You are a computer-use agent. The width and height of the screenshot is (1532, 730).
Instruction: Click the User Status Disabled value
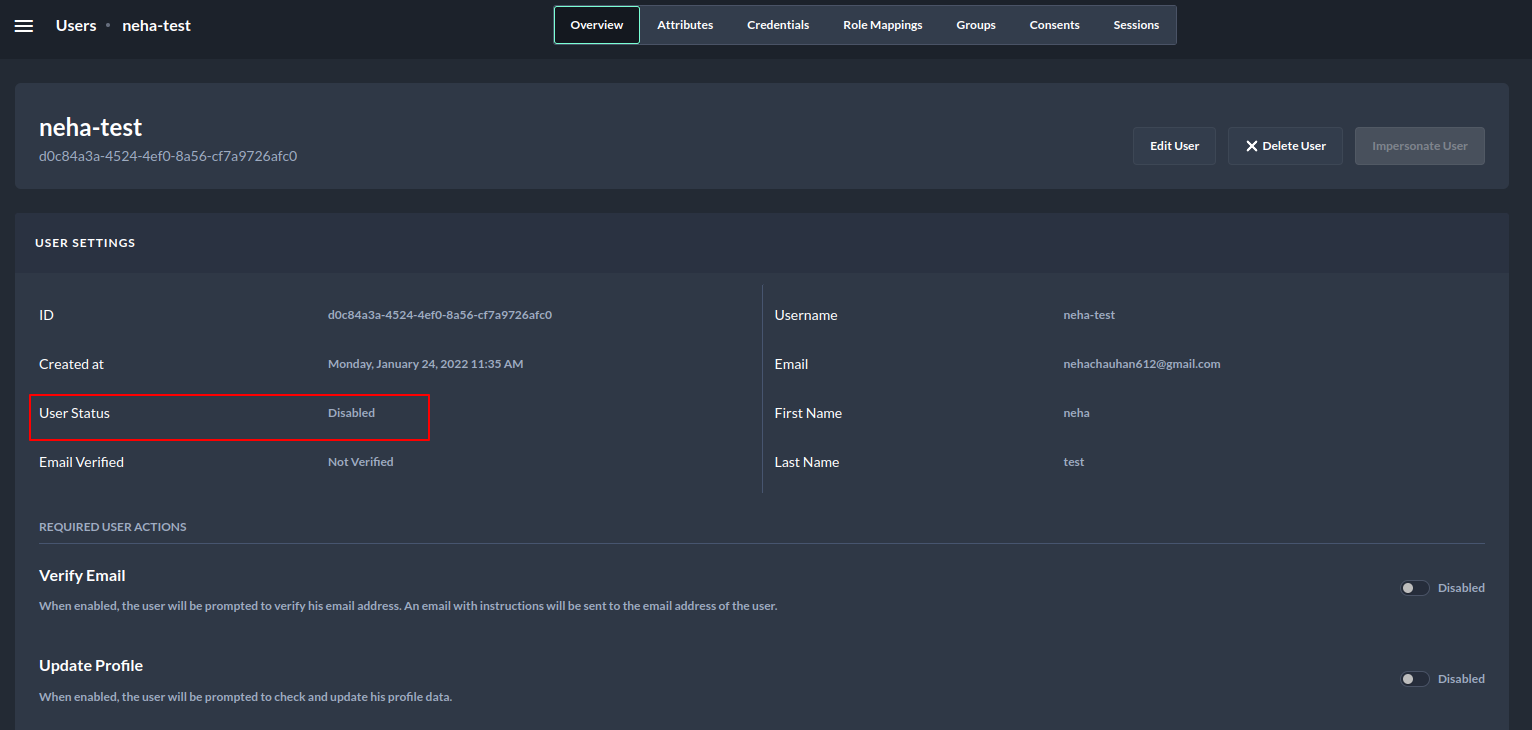[351, 413]
